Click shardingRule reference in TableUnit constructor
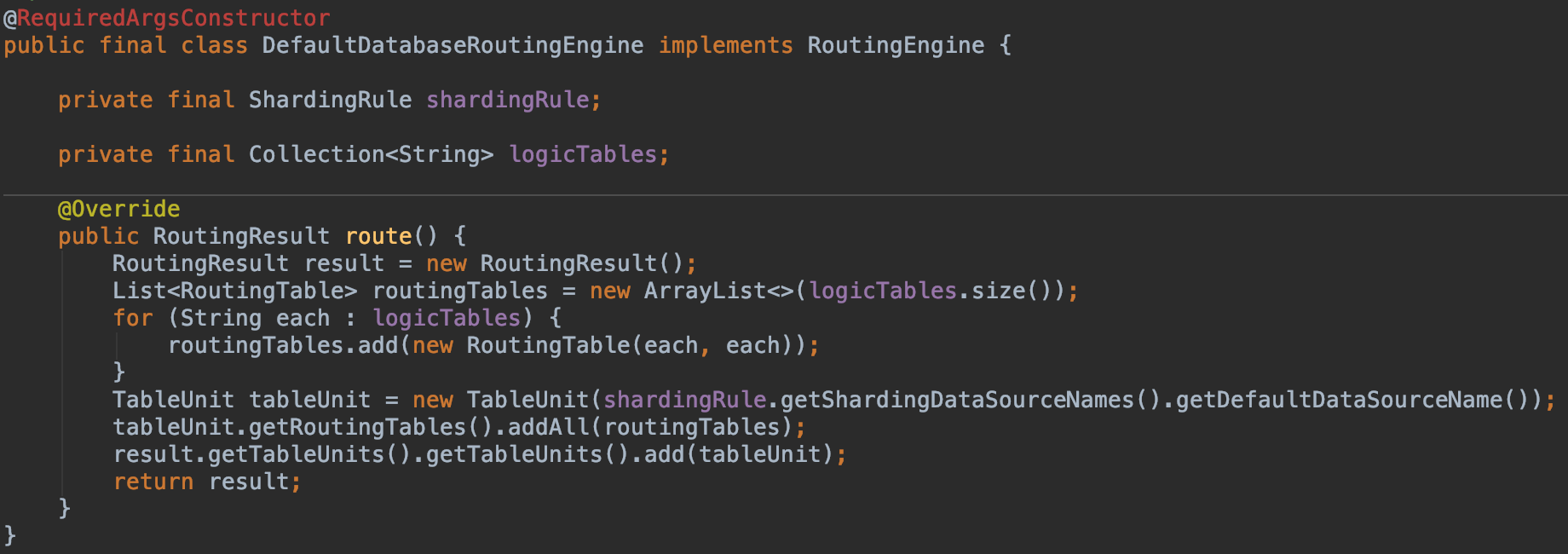The image size is (1568, 554). pos(685,400)
